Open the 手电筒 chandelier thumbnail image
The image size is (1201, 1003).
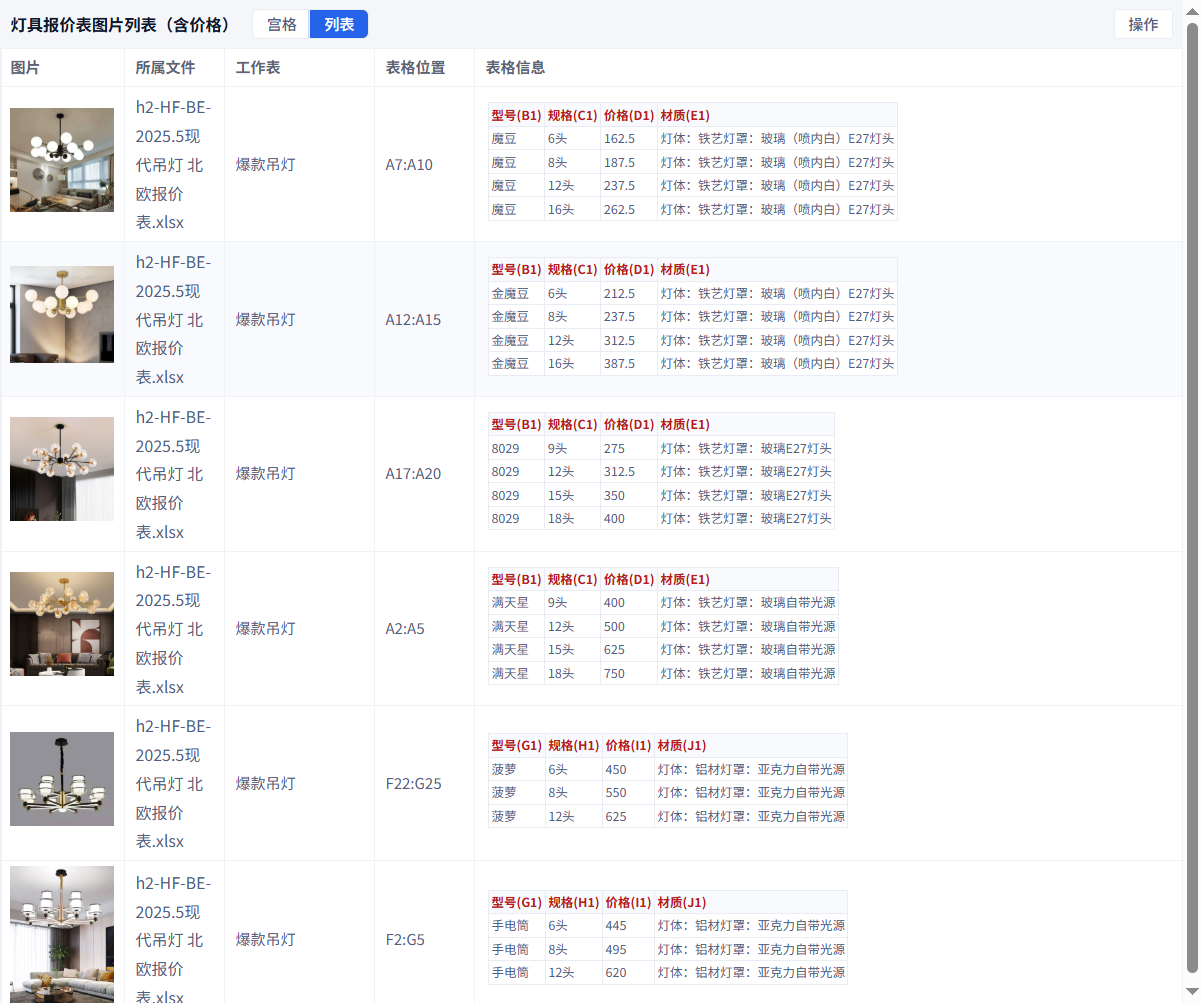coord(62,934)
